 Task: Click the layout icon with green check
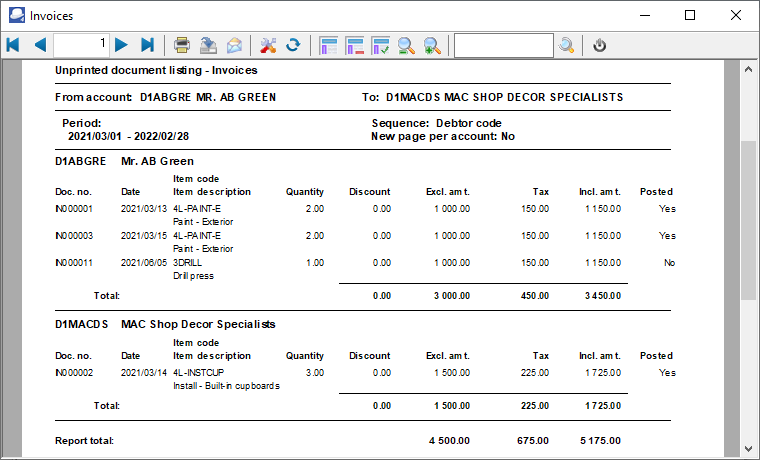click(380, 46)
